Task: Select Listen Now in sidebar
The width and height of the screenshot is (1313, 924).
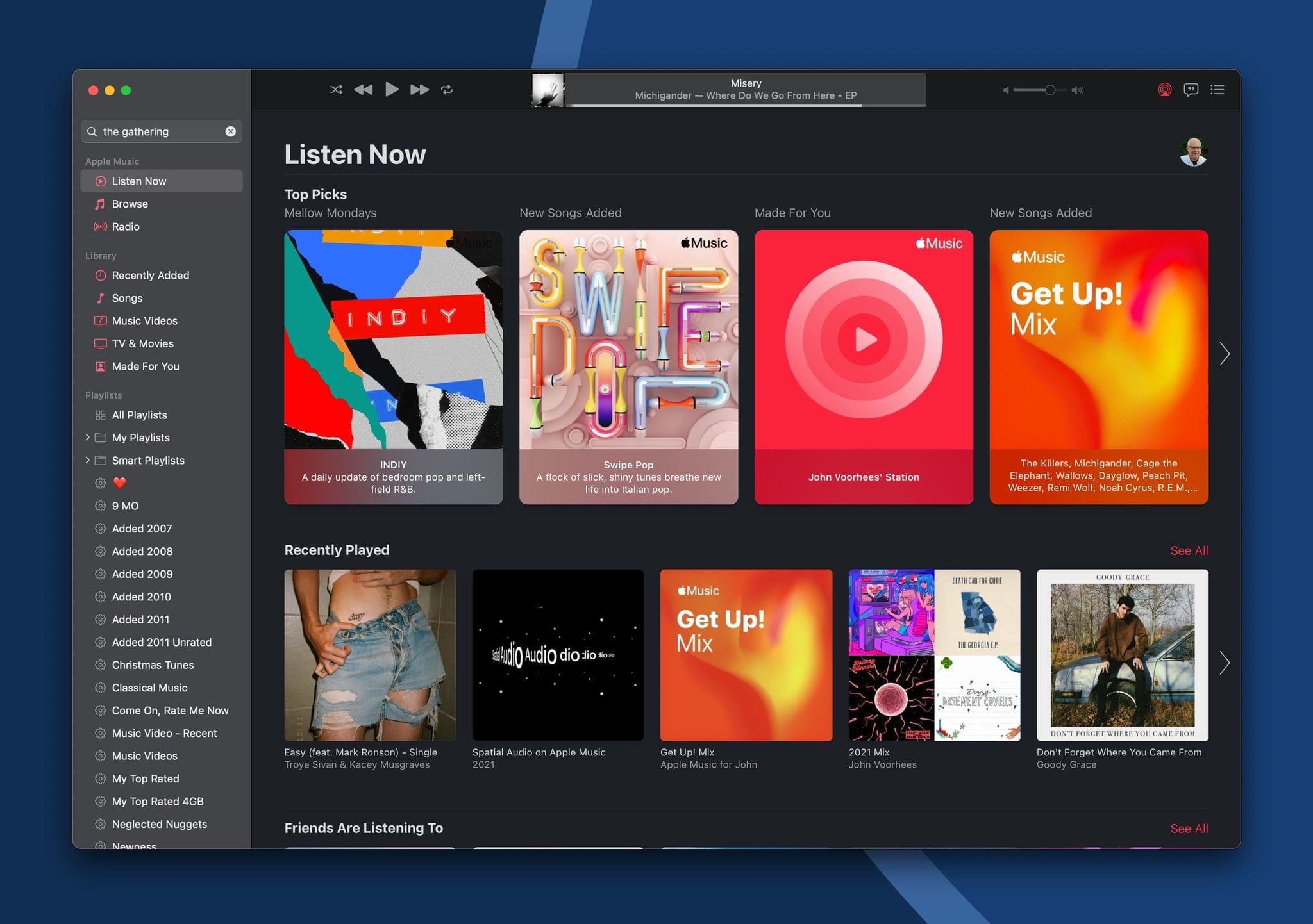Action: pyautogui.click(x=162, y=181)
